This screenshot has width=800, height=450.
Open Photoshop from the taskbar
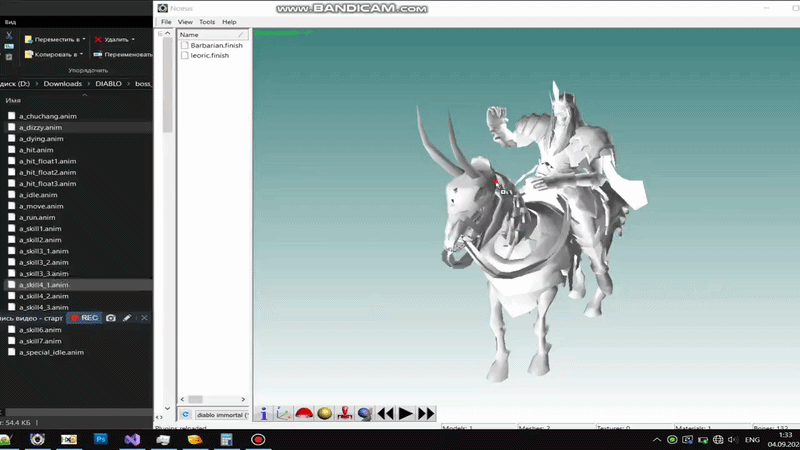point(101,439)
